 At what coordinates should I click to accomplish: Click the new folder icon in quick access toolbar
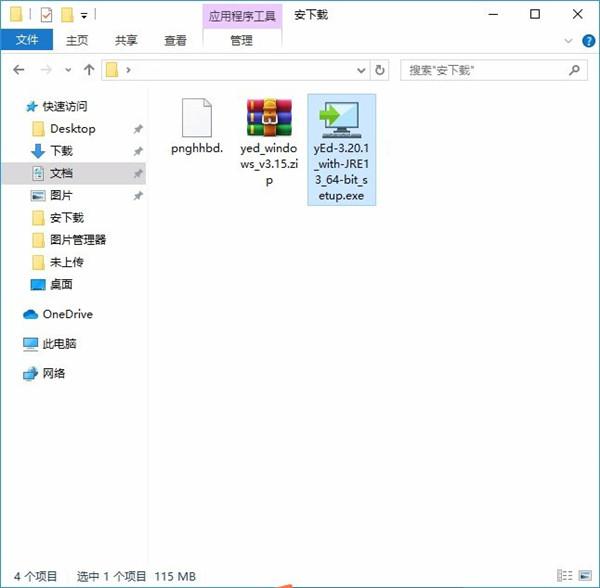[x=67, y=15]
